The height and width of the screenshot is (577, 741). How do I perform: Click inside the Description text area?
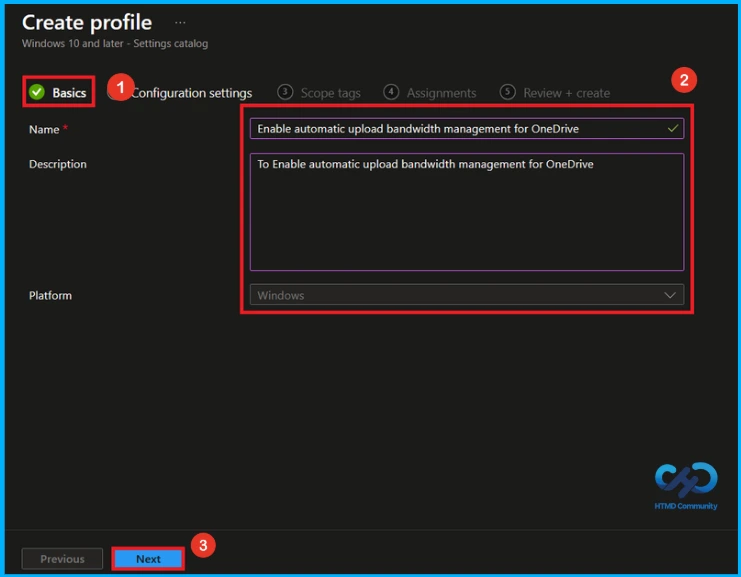point(466,212)
